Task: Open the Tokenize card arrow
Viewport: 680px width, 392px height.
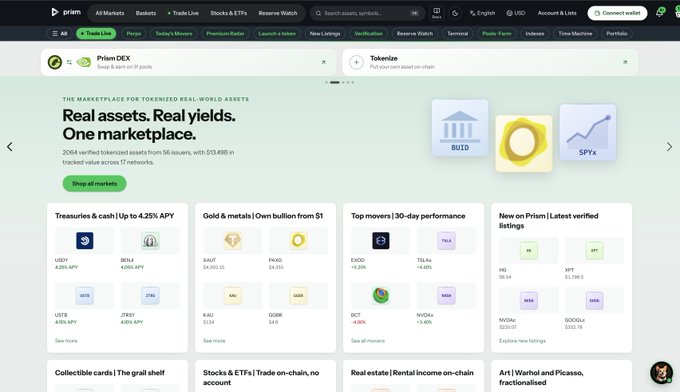Action: click(x=625, y=62)
